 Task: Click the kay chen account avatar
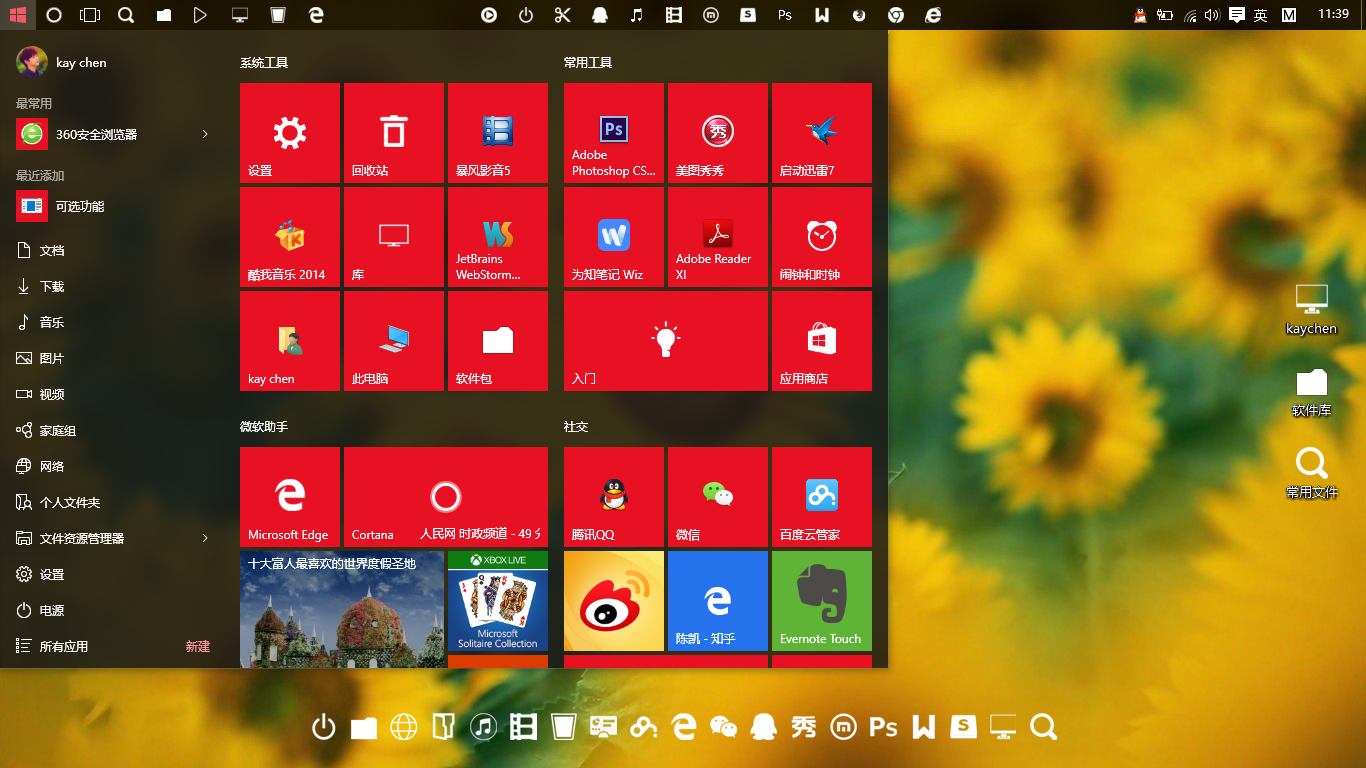(x=32, y=62)
